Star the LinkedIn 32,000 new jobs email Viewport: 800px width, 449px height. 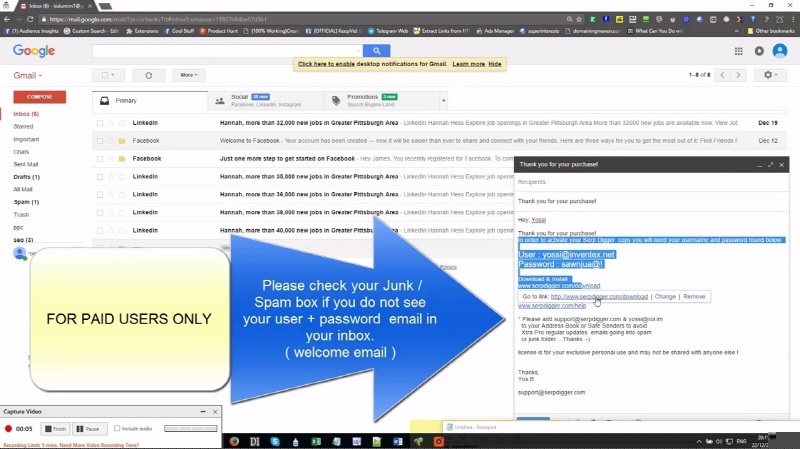111,123
